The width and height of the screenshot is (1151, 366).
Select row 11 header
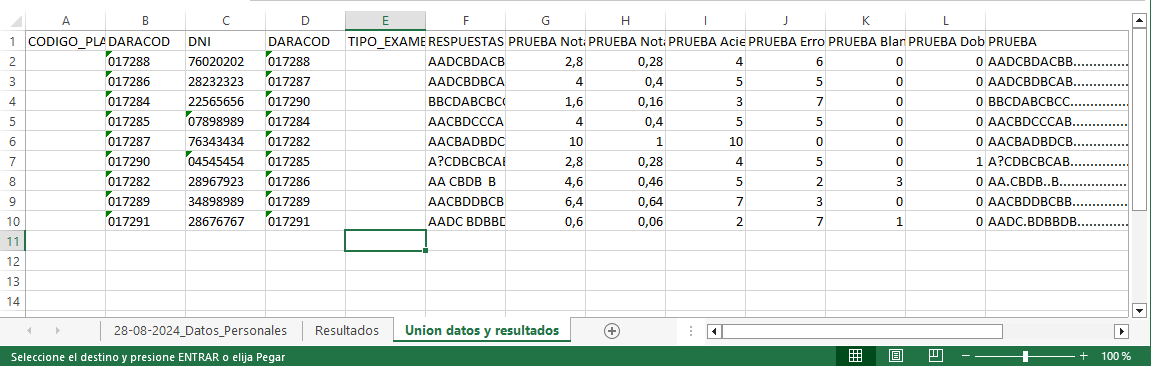point(12,241)
